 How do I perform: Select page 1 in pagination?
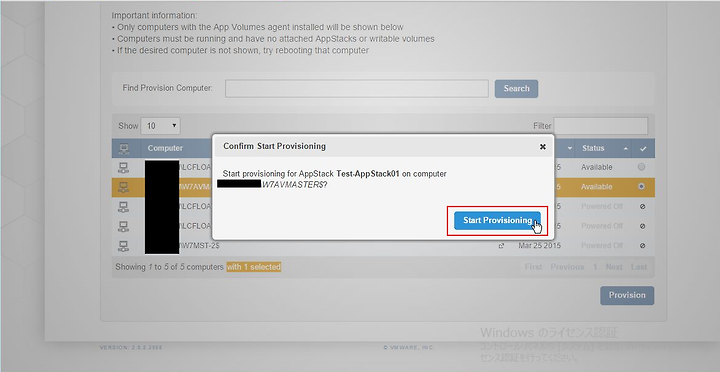[x=595, y=267]
